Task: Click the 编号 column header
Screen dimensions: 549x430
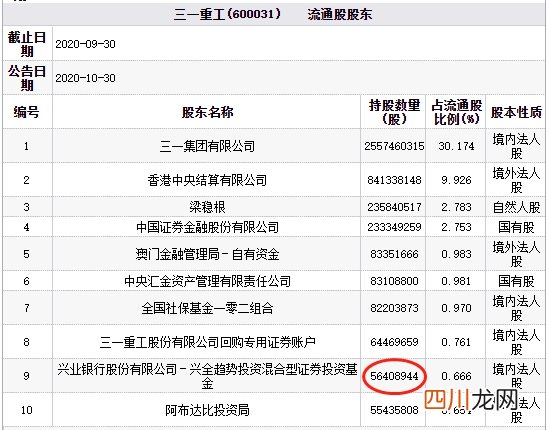Action: 27,112
